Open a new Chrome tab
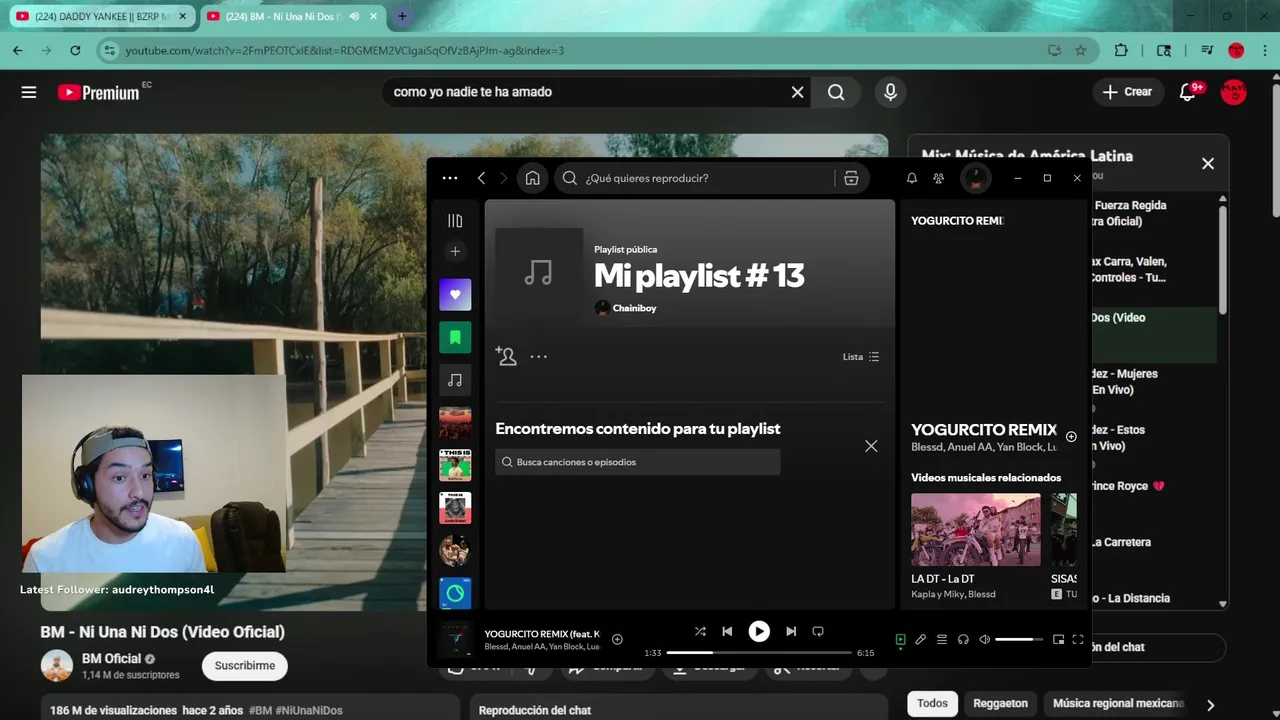Image resolution: width=1280 pixels, height=720 pixels. 402,16
